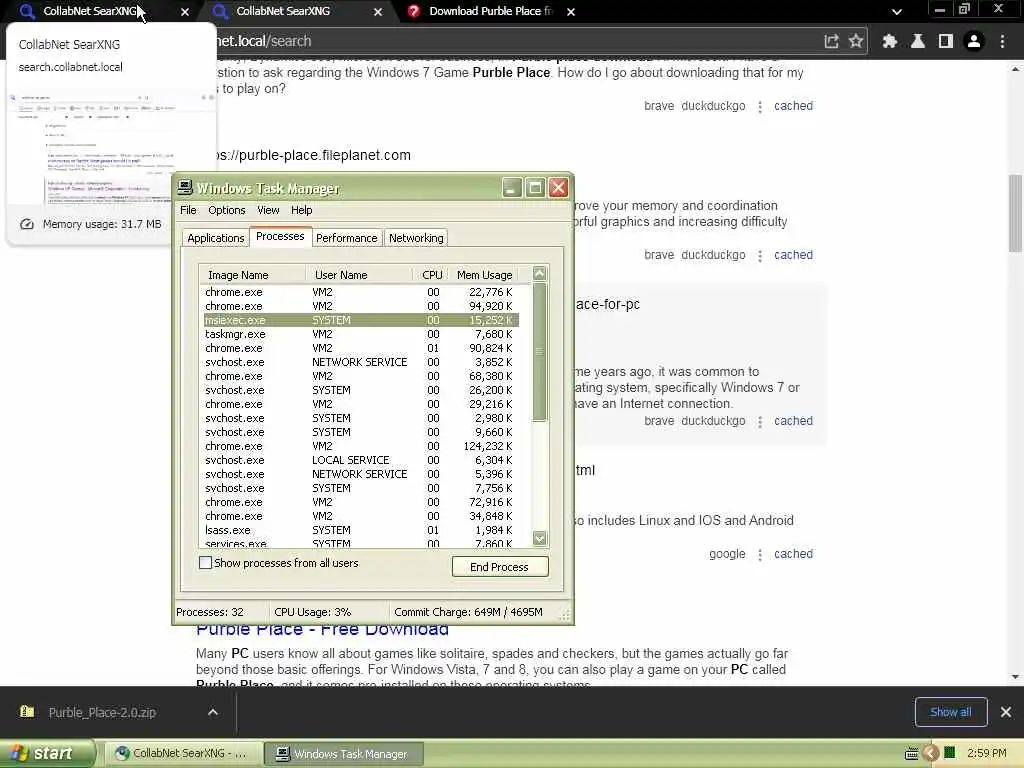Click the Task Manager title bar icon
The image size is (1024, 768).
[185, 188]
